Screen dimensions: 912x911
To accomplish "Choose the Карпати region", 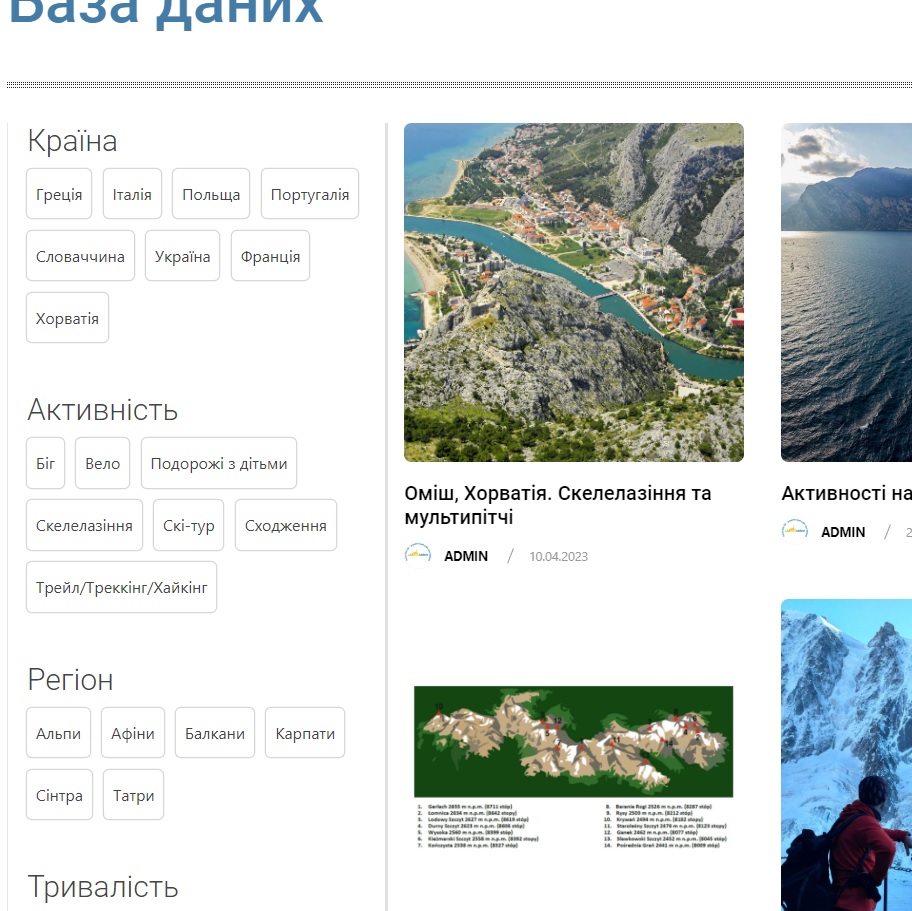I will (304, 732).
